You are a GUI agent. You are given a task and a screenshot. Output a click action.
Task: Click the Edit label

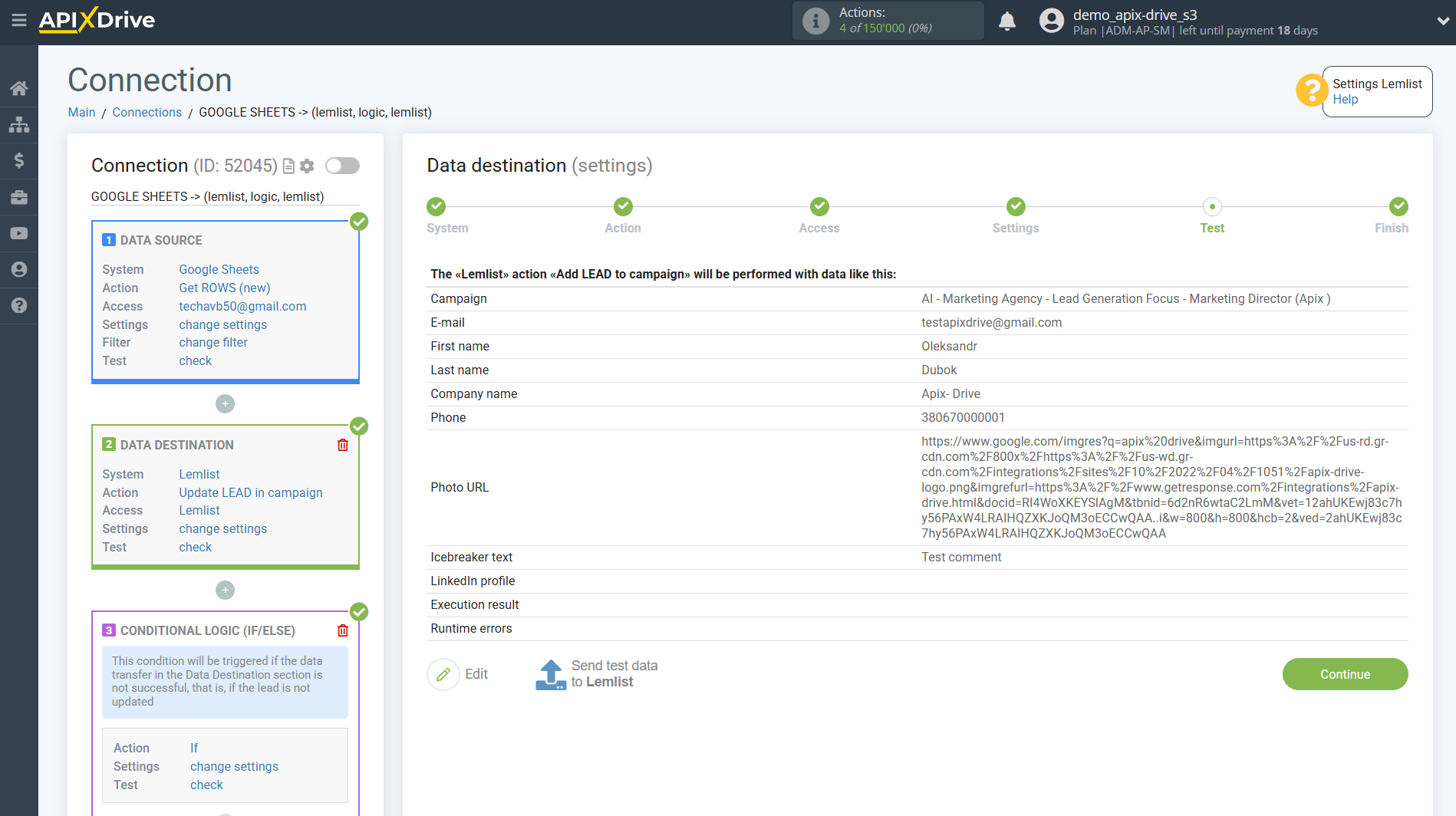(x=476, y=674)
